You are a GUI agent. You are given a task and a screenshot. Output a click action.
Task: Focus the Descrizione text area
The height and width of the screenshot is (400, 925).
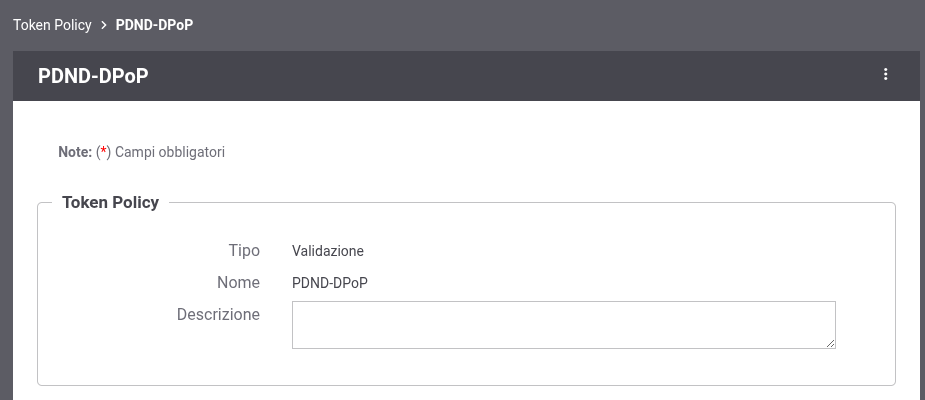point(563,325)
